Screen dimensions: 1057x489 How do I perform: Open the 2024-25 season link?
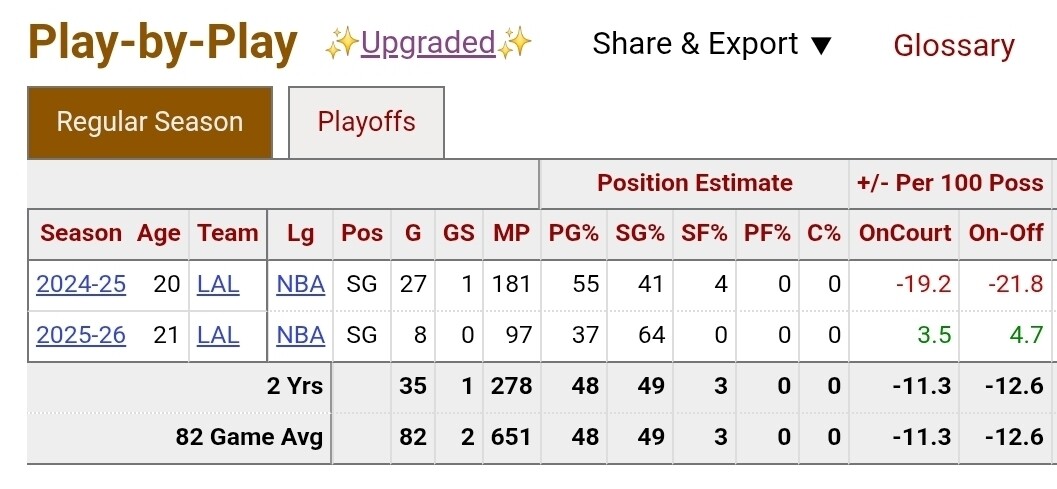[x=81, y=284]
